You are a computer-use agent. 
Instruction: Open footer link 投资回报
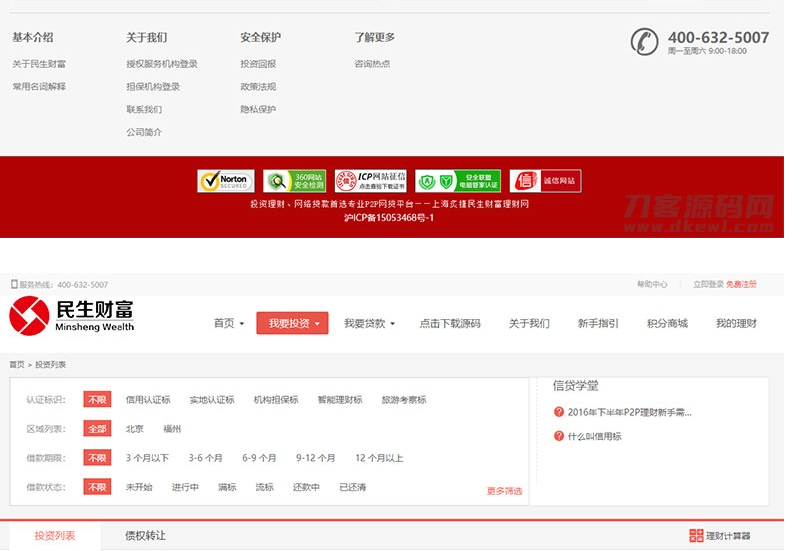coord(258,64)
